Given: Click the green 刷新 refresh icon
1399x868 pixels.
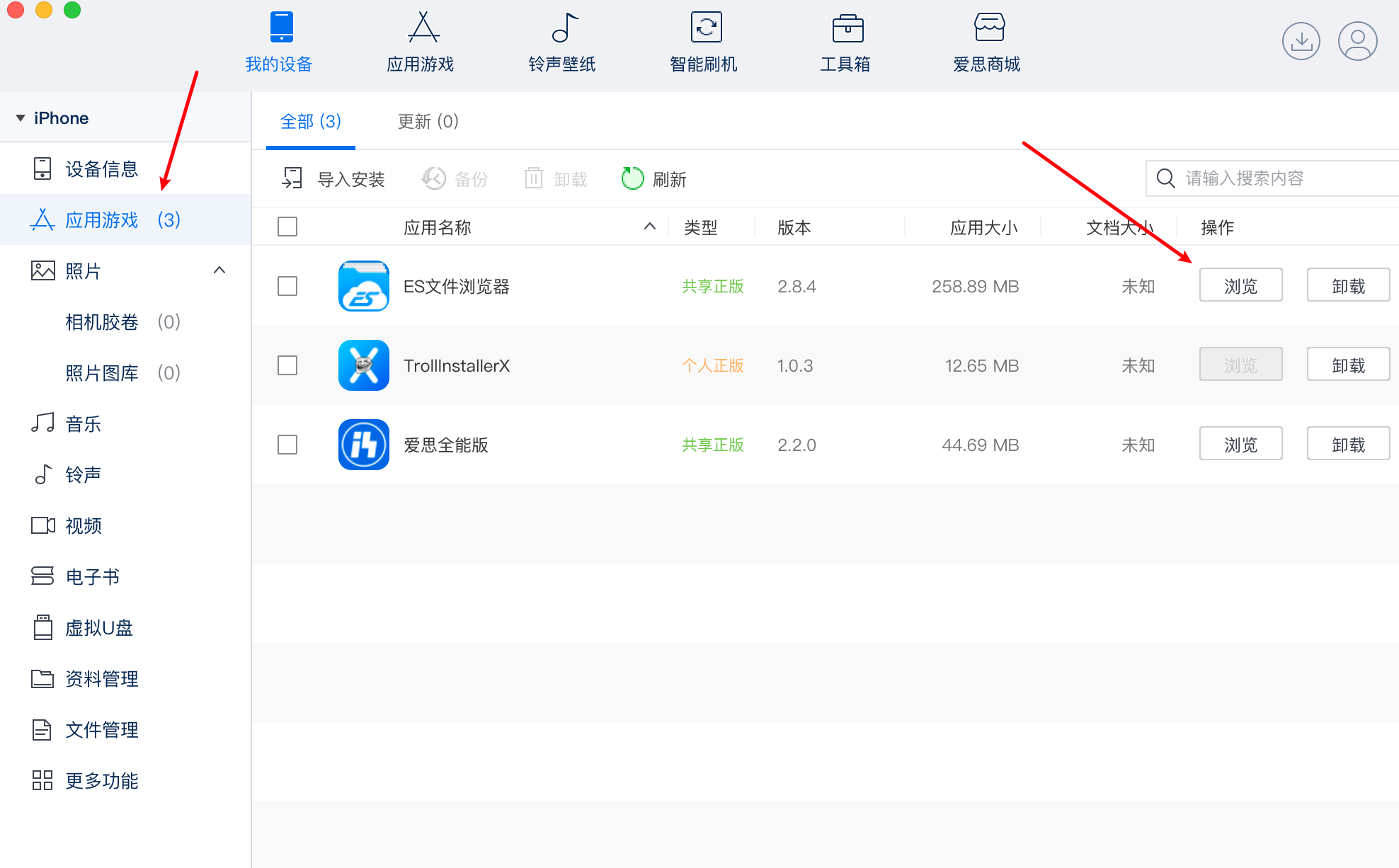Looking at the screenshot, I should (632, 178).
